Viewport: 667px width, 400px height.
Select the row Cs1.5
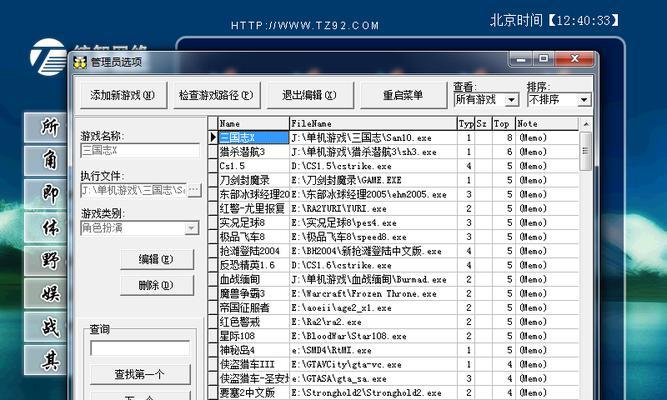point(393,166)
